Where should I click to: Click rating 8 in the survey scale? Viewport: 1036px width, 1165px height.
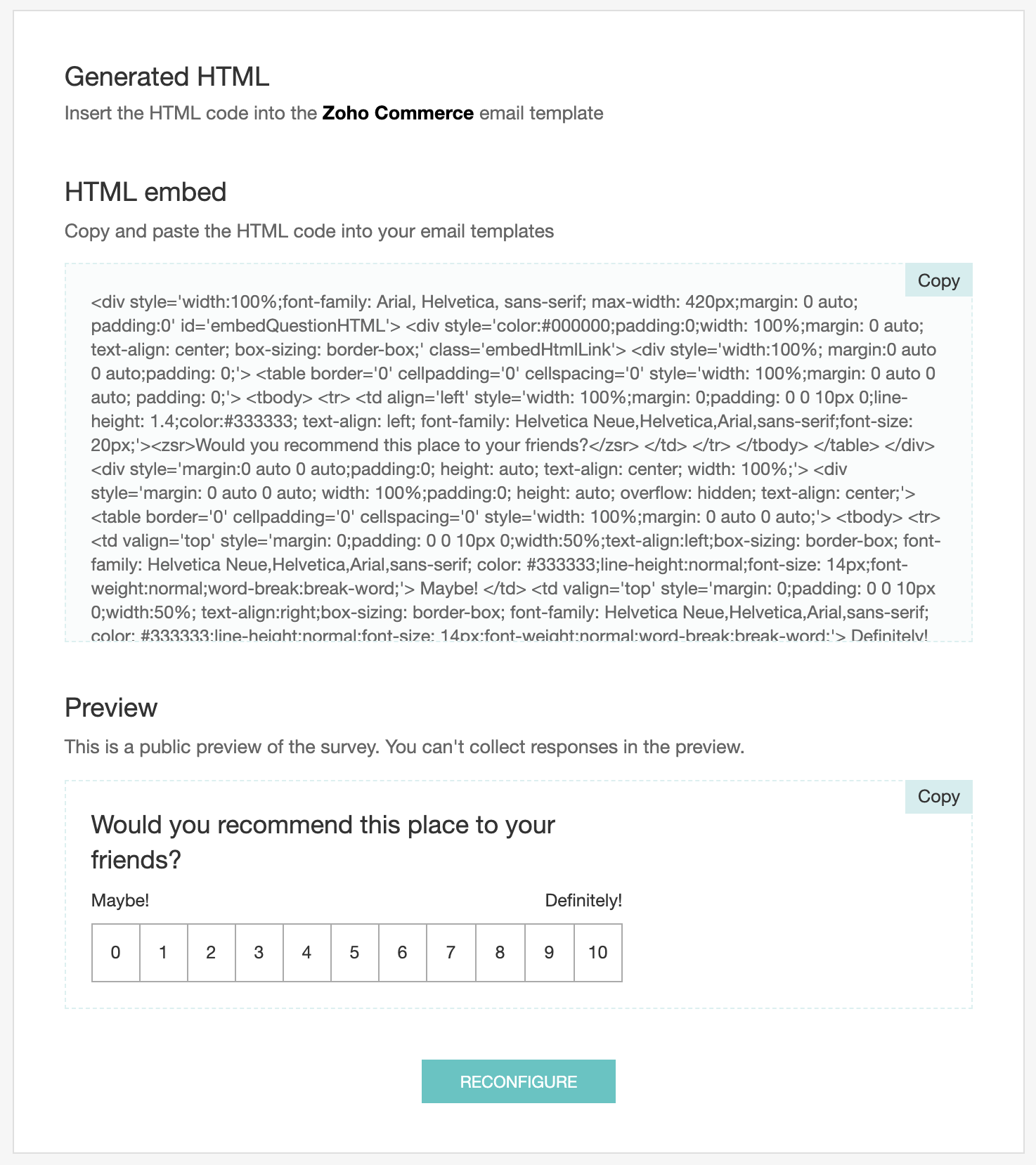[500, 952]
